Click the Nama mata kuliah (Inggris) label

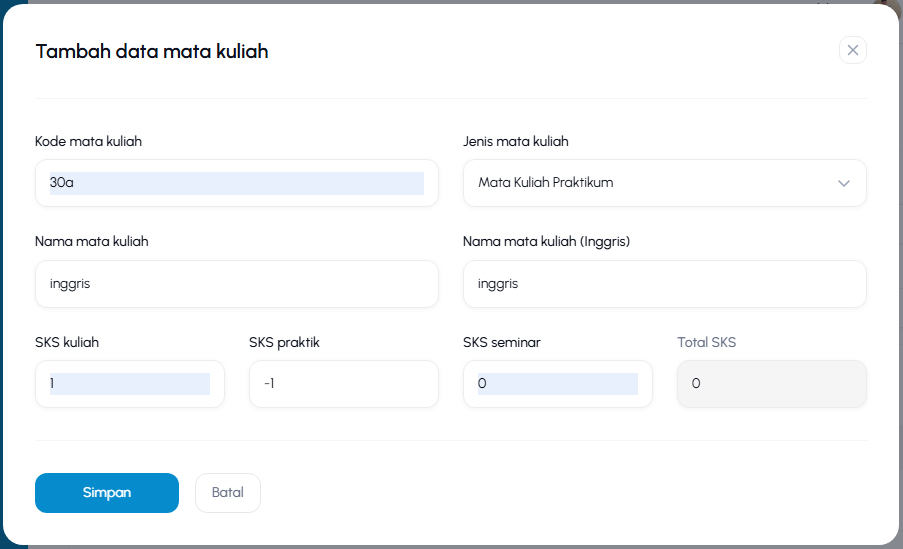[546, 241]
